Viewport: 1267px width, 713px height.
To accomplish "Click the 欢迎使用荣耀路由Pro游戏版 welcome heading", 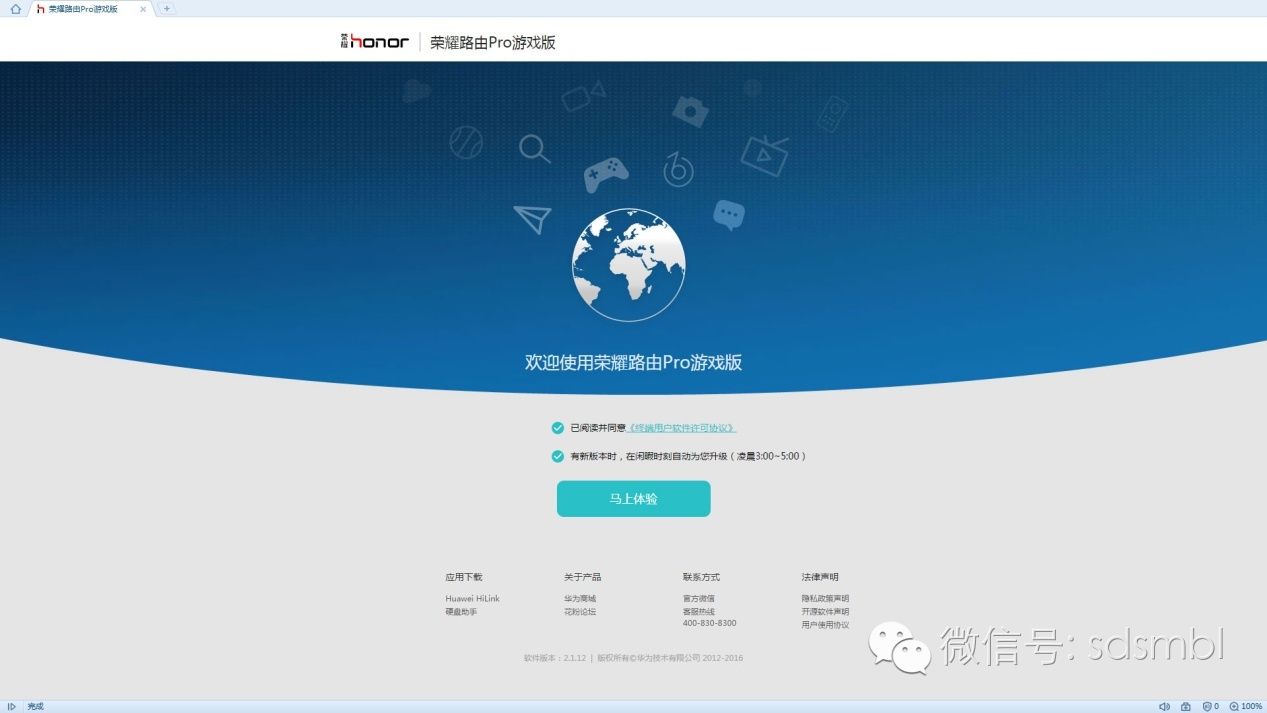I will tap(633, 363).
